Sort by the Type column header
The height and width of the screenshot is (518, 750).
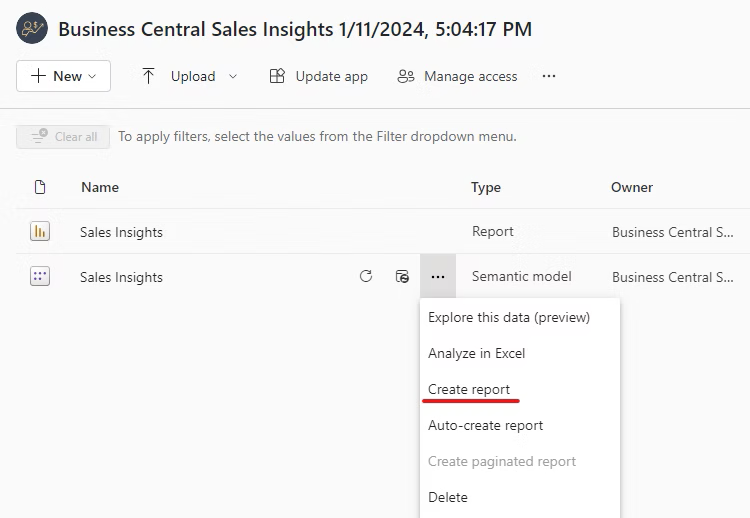click(486, 187)
